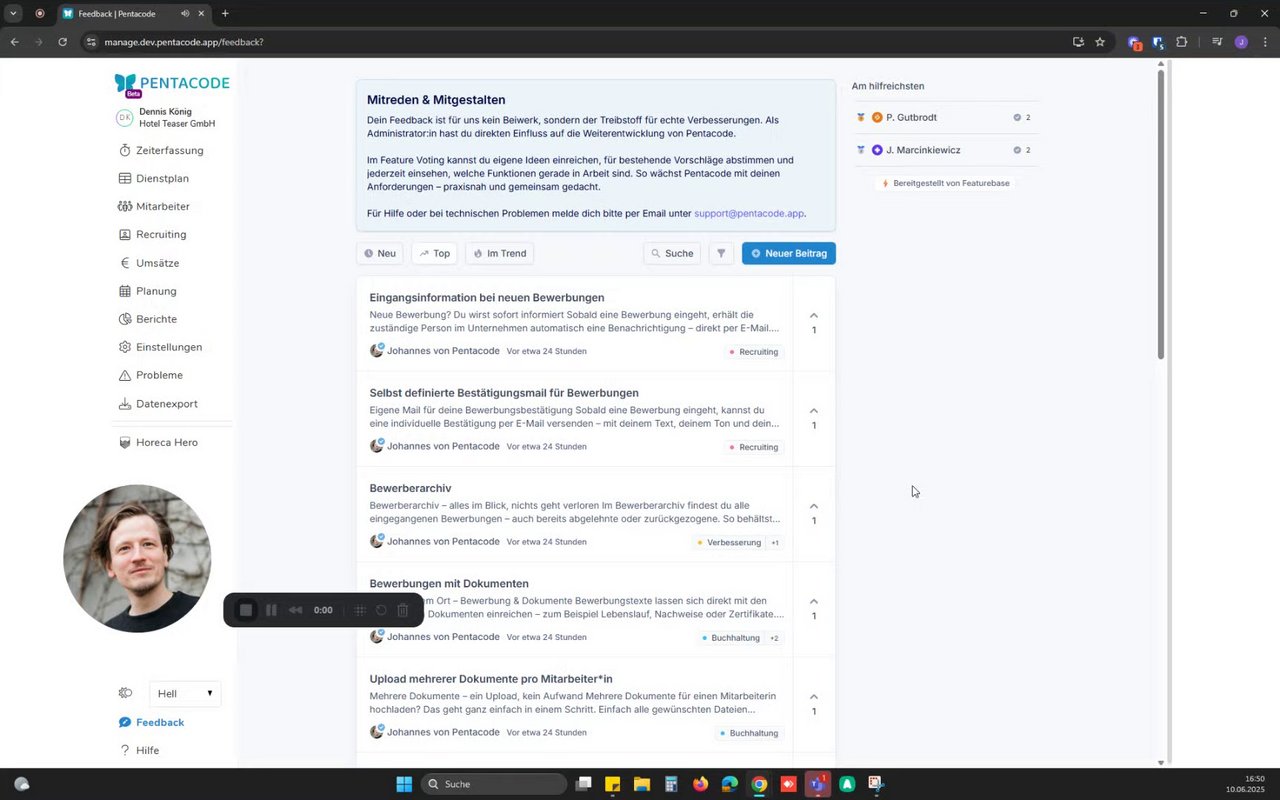Bookmark this page with star icon
The width and height of the screenshot is (1280, 800).
[x=1100, y=42]
